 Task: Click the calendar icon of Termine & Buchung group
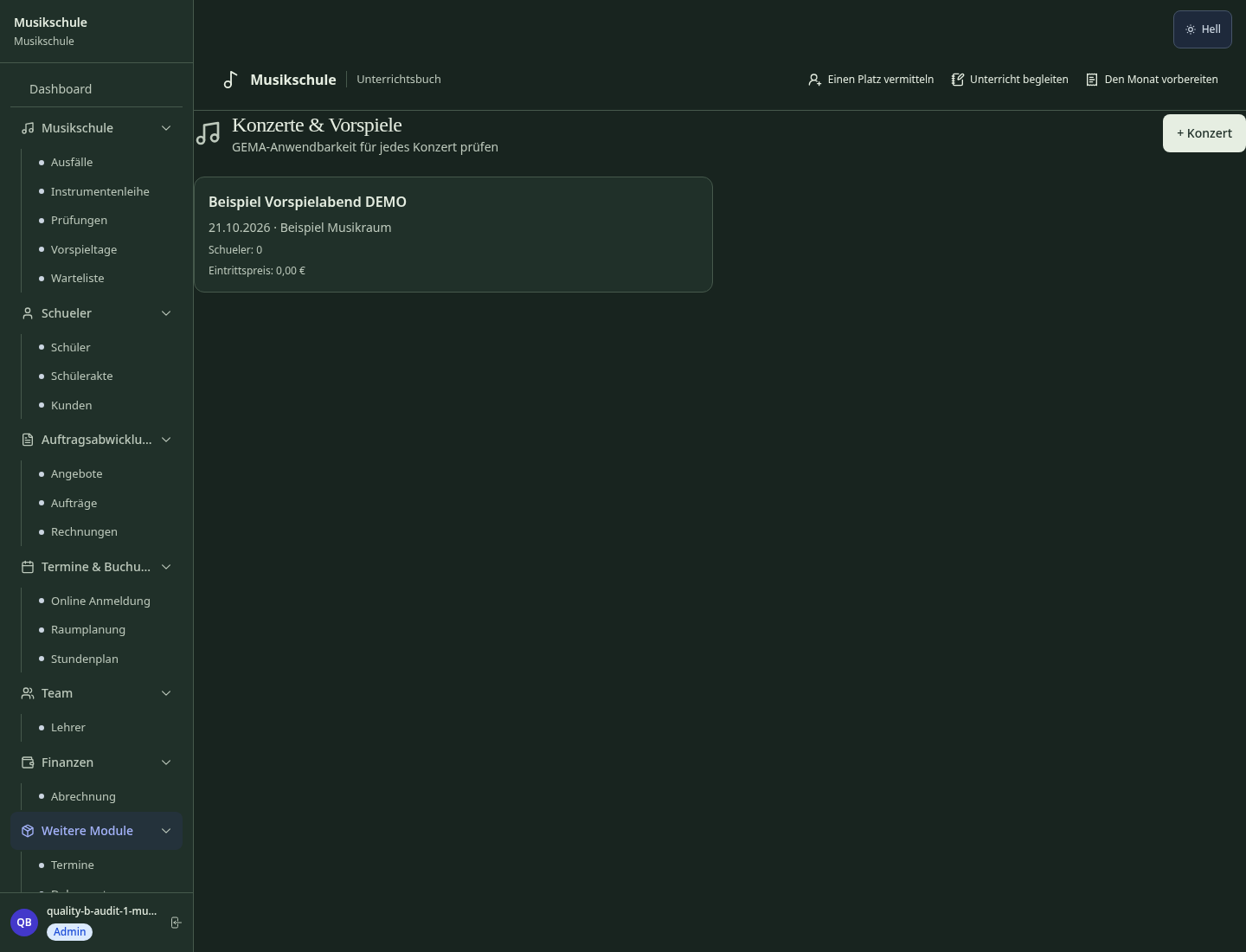tap(28, 567)
